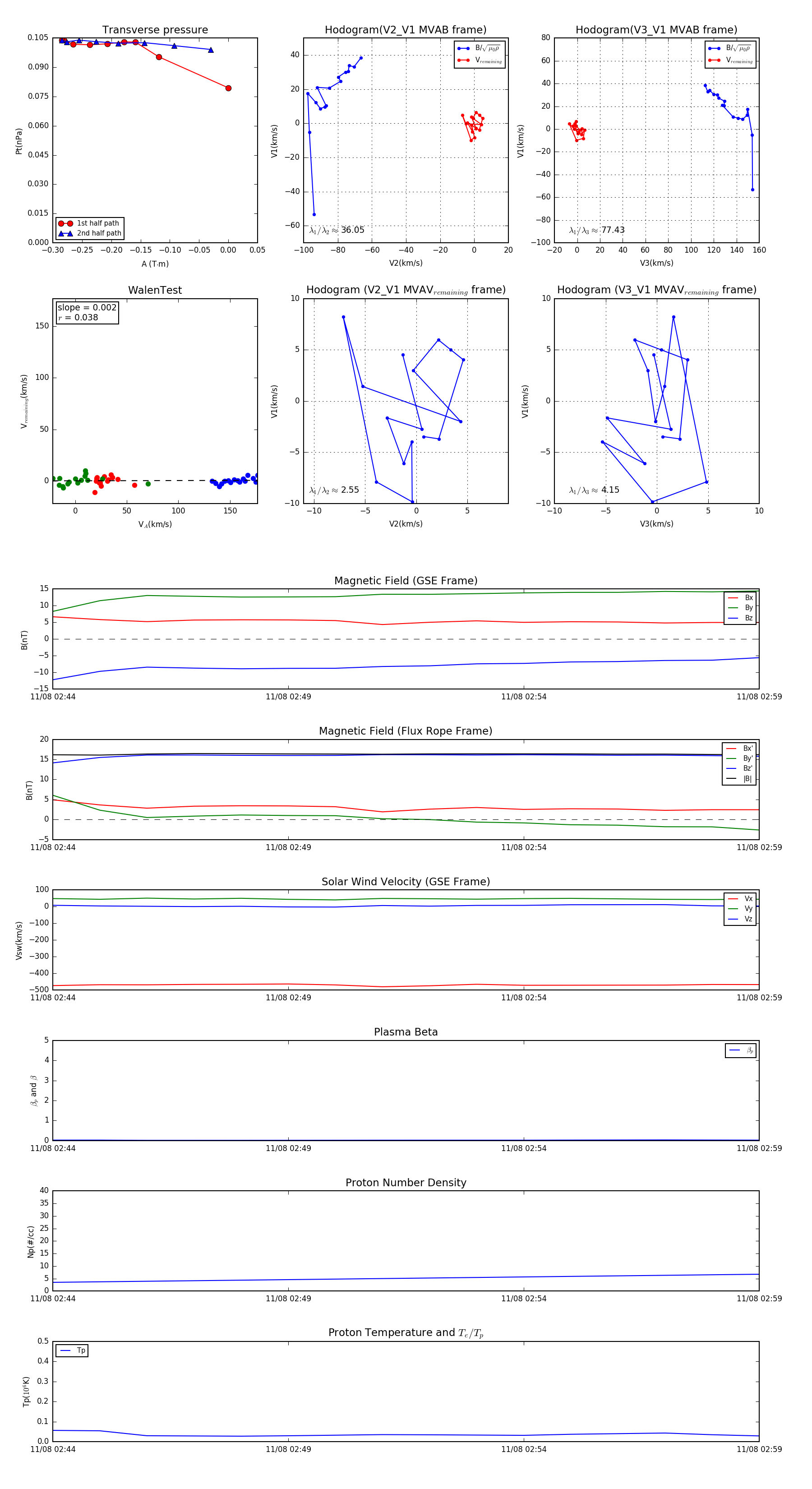Click the Bx' entry in the Flux Rope legend

pos(740,748)
